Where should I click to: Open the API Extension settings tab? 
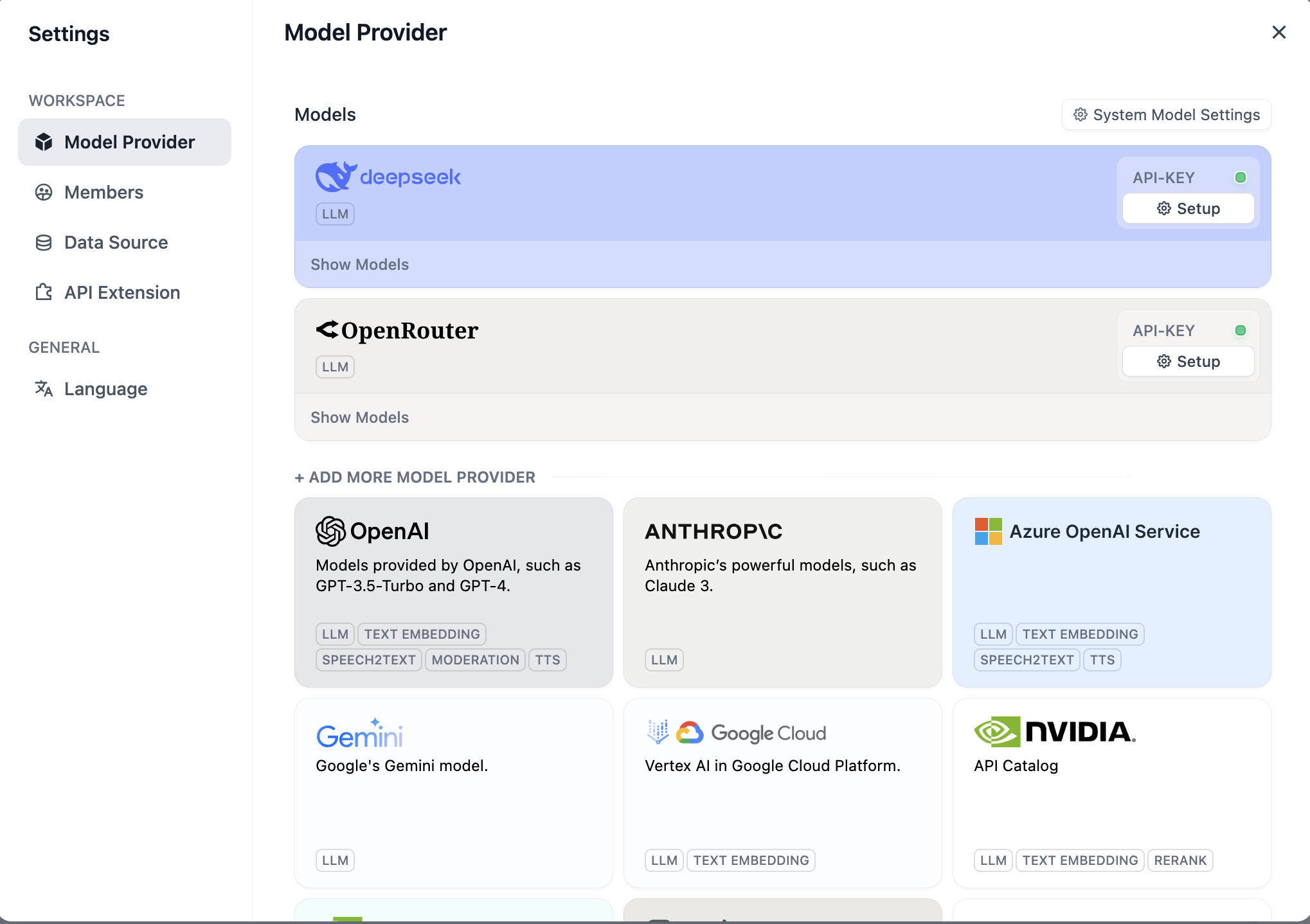tap(125, 292)
